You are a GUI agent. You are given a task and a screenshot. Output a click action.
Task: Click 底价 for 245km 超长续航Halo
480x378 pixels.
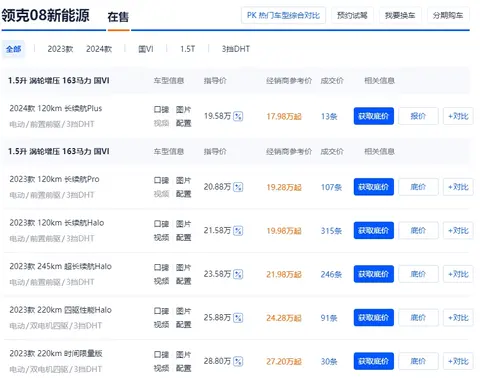(x=418, y=274)
